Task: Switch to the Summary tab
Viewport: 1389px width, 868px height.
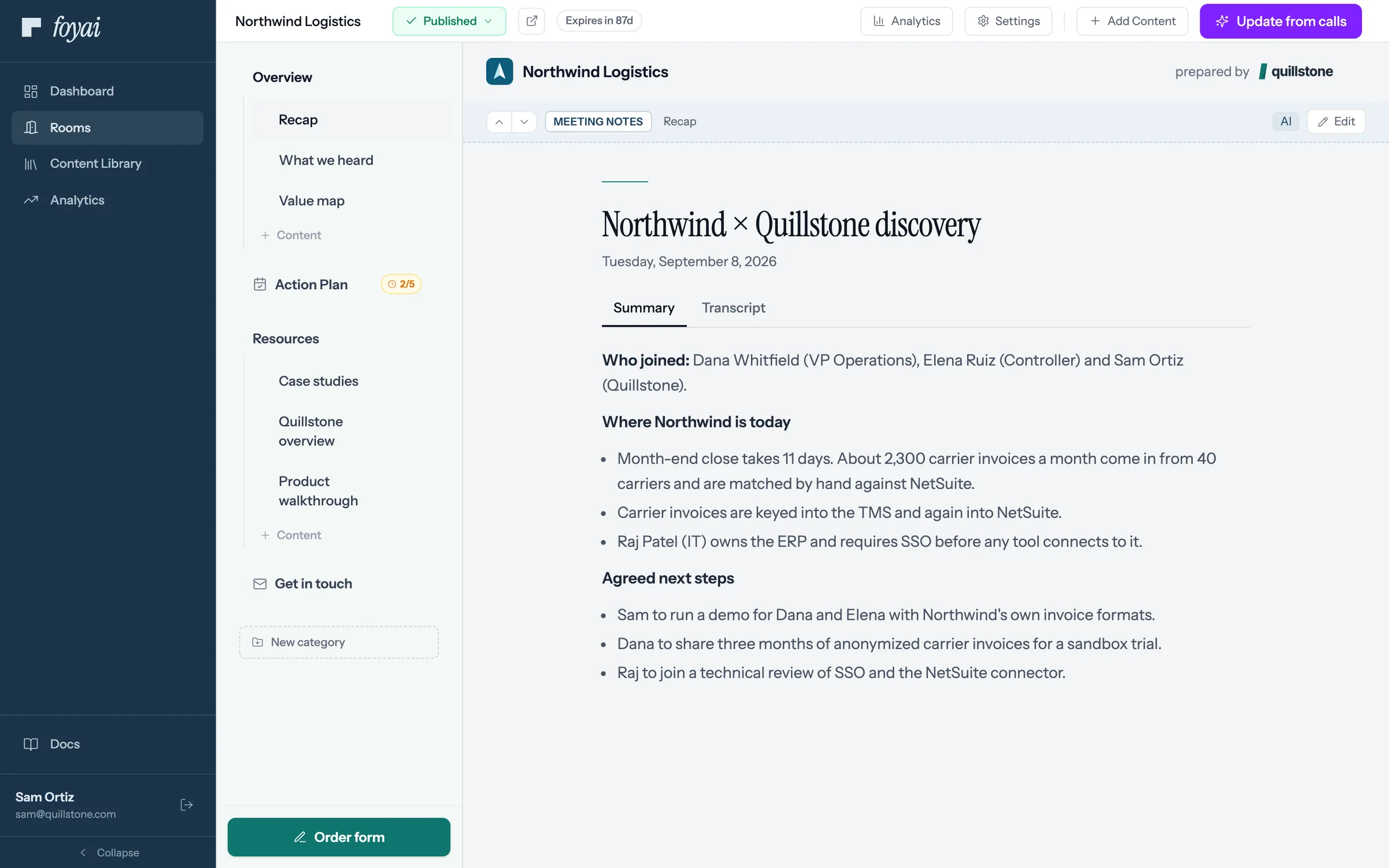Action: point(644,308)
